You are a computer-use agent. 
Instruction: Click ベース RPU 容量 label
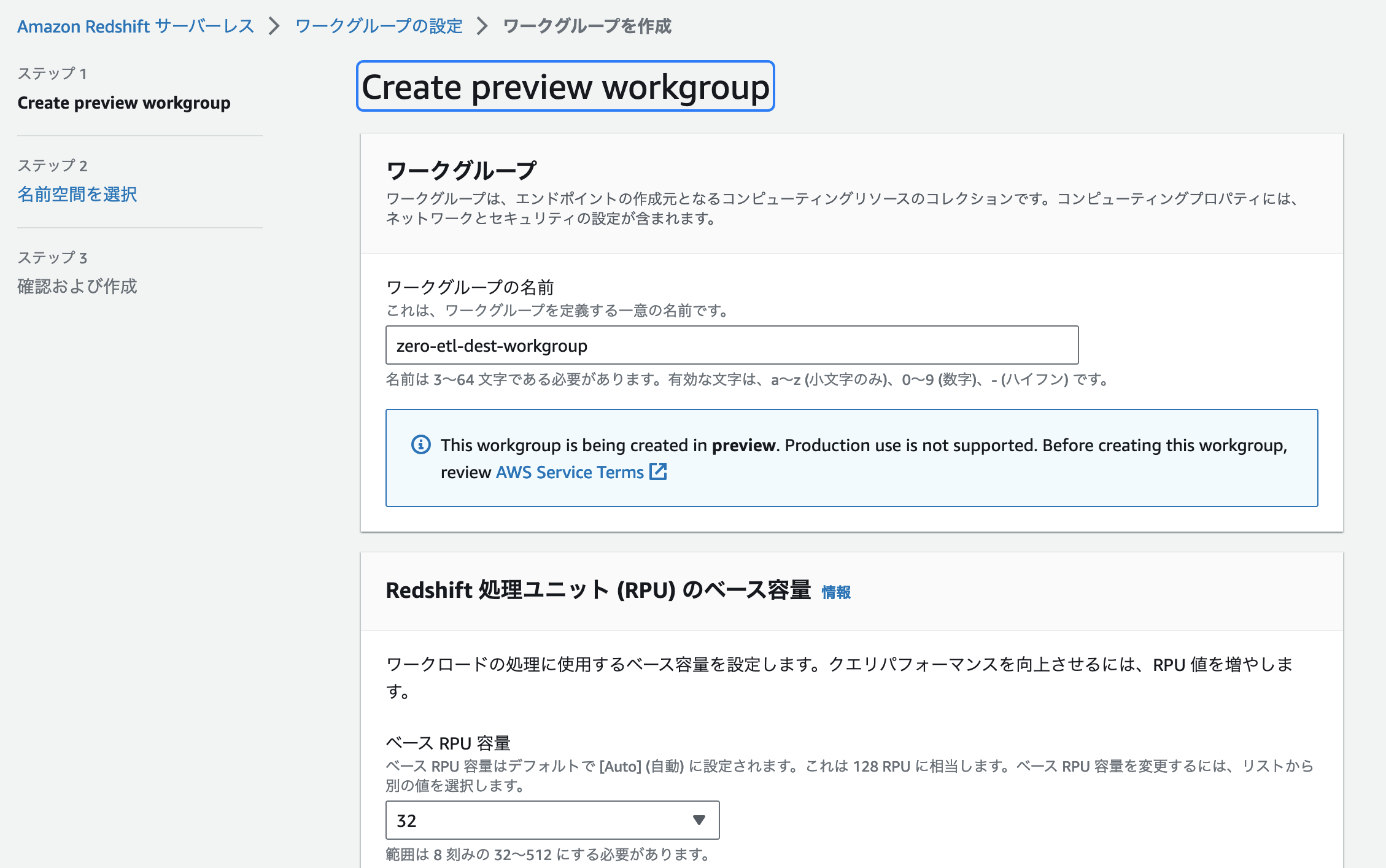point(448,743)
